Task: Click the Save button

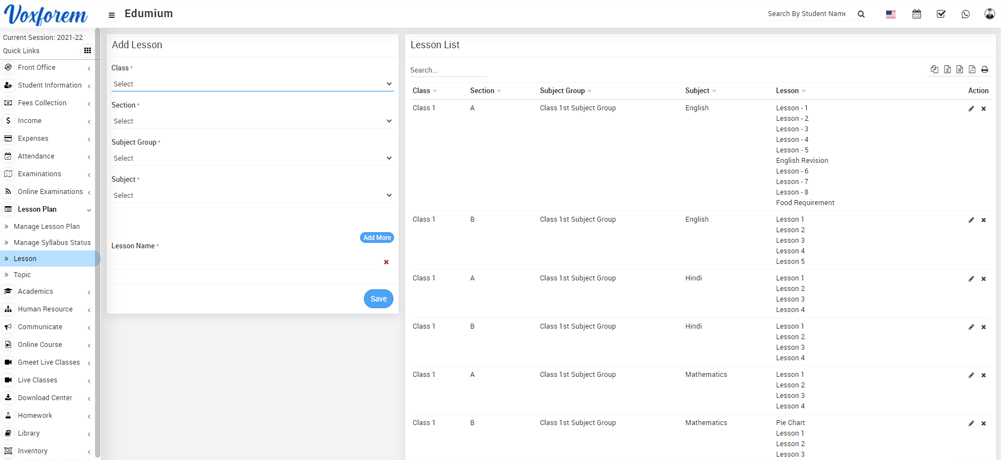Action: [378, 299]
